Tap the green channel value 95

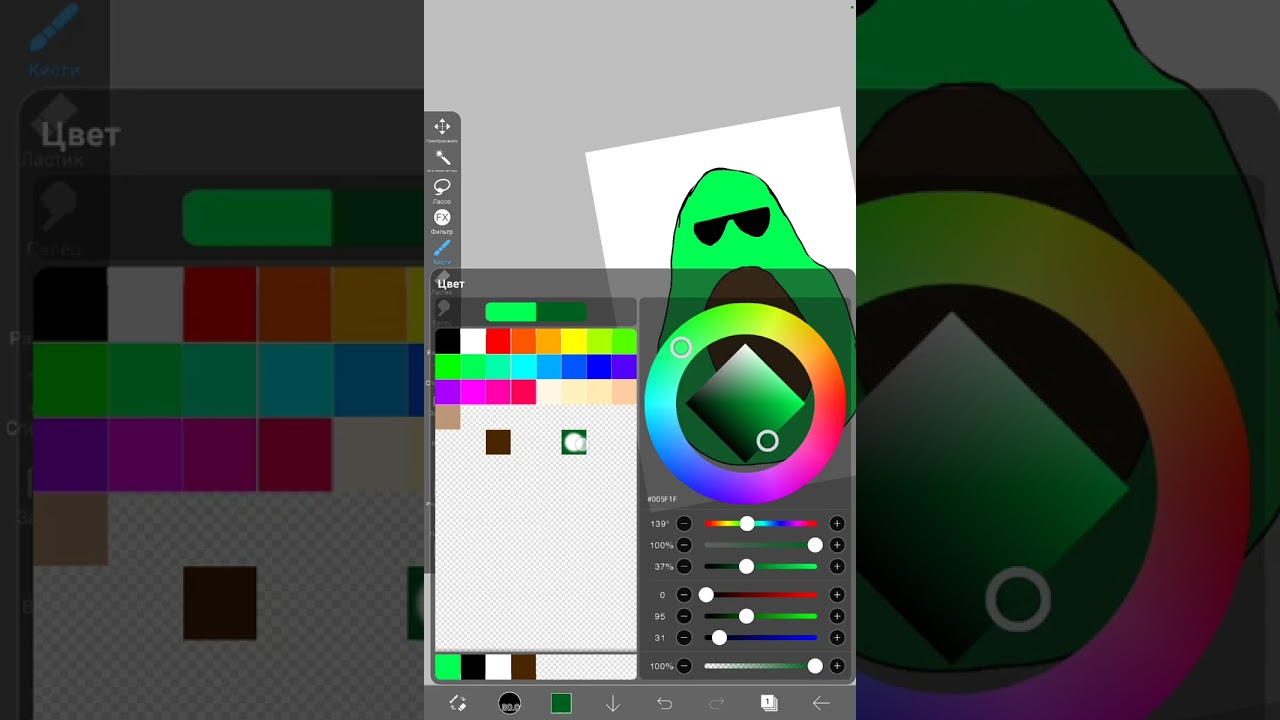click(660, 616)
